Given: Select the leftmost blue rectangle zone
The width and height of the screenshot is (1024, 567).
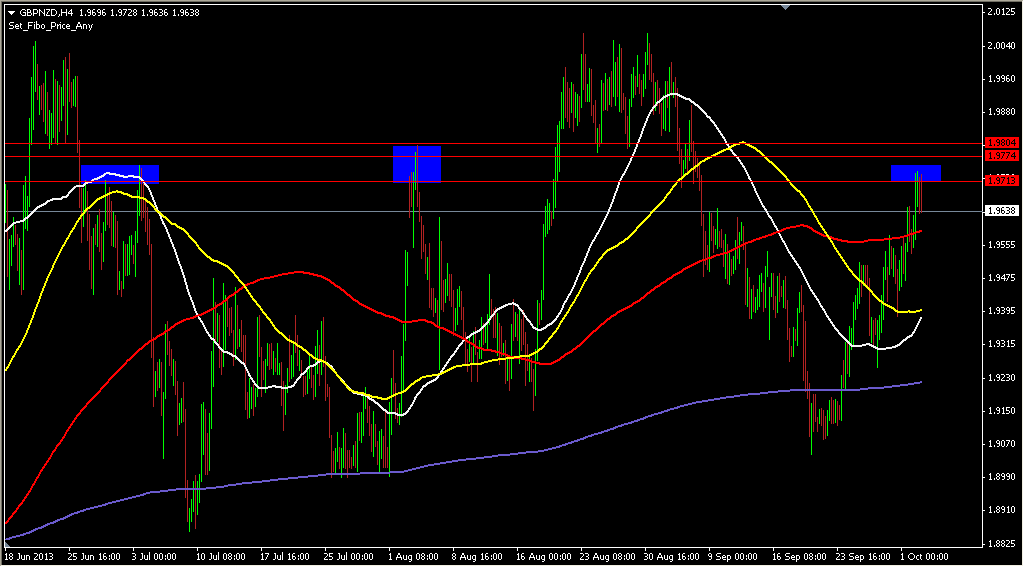Looking at the screenshot, I should point(120,174).
